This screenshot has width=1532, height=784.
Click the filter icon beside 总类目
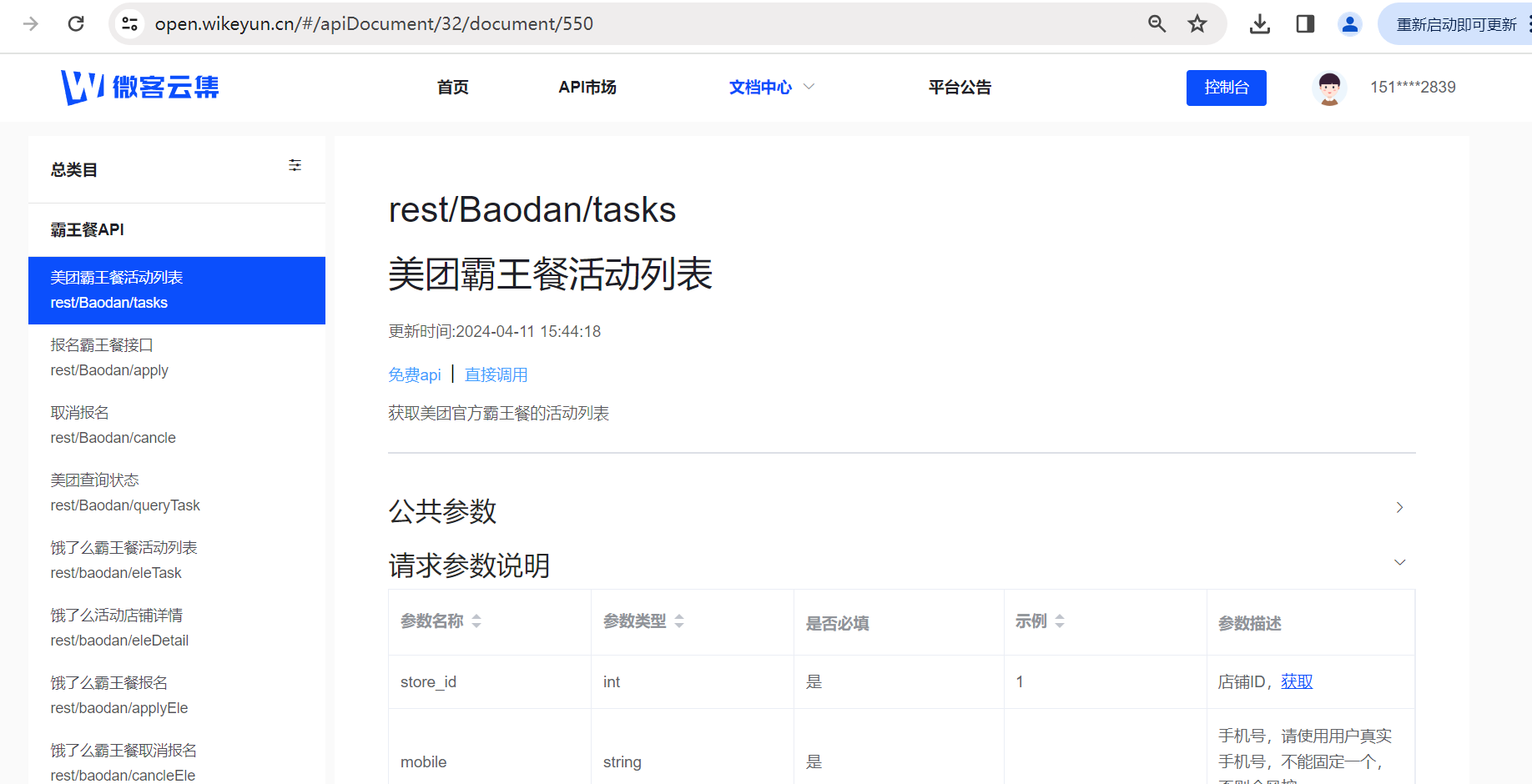pos(295,165)
